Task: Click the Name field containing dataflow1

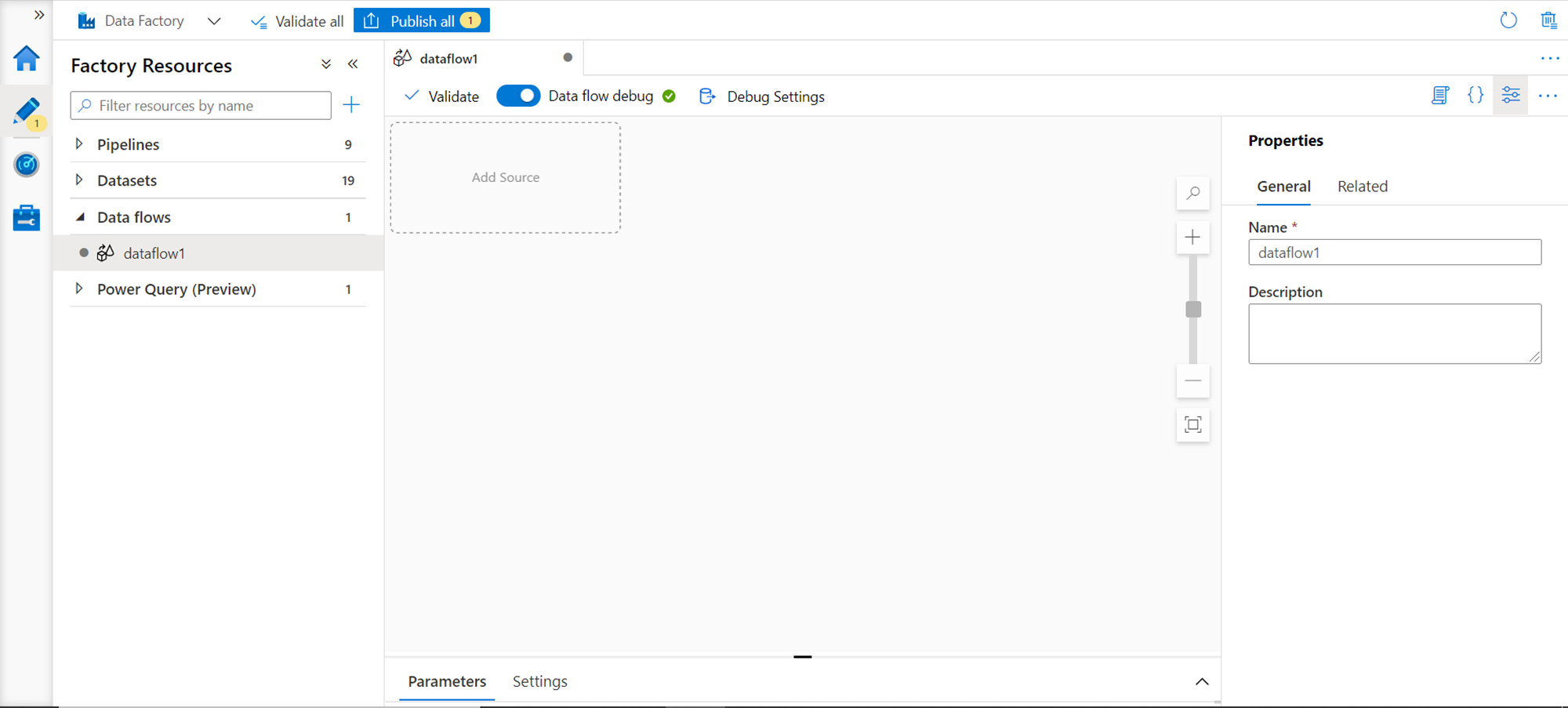Action: point(1395,252)
